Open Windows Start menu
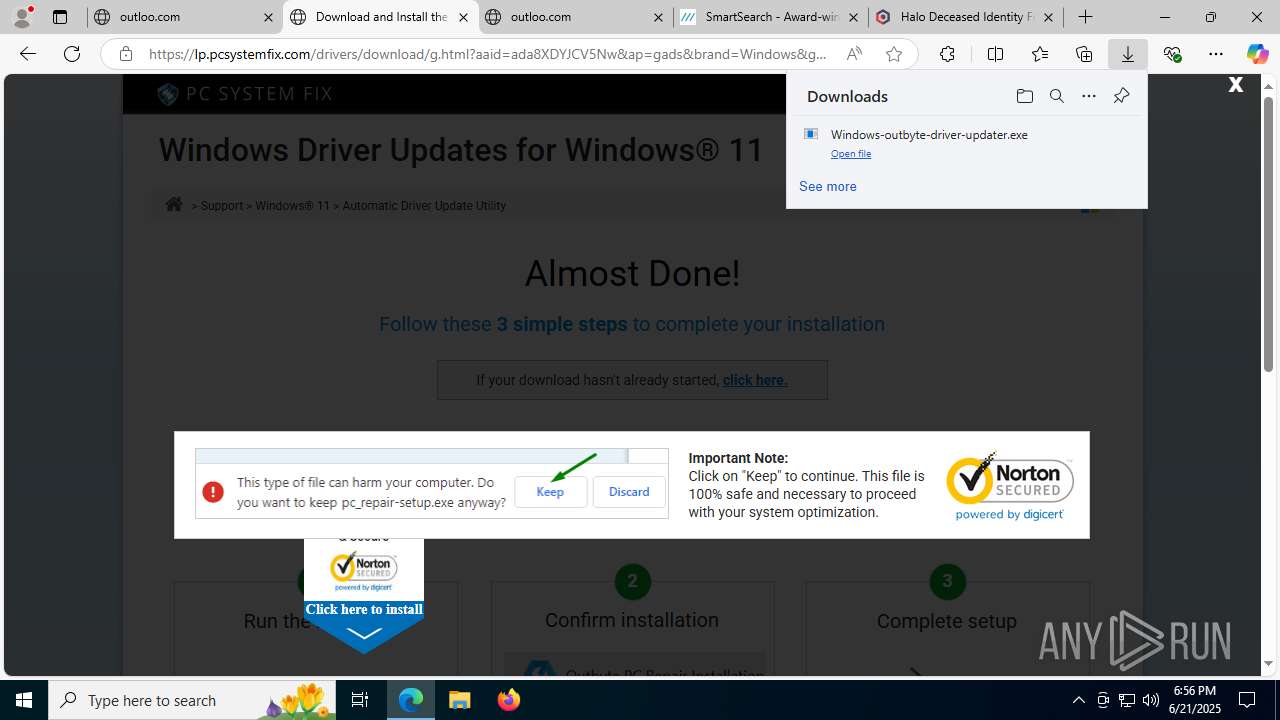The width and height of the screenshot is (1280, 720). pyautogui.click(x=24, y=700)
